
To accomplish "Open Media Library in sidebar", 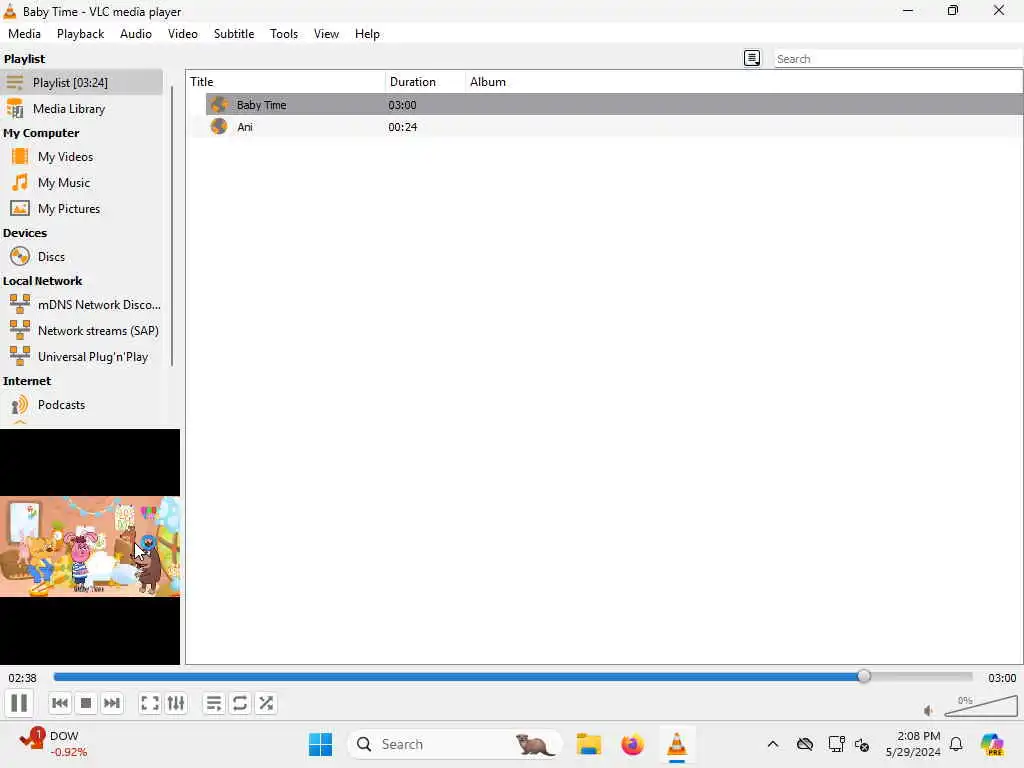I will (82, 108).
